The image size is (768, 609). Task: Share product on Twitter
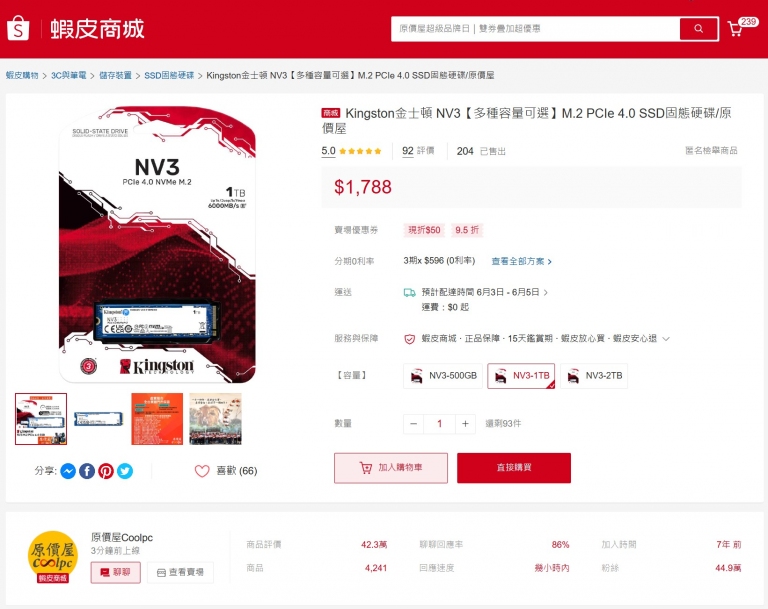[x=125, y=471]
